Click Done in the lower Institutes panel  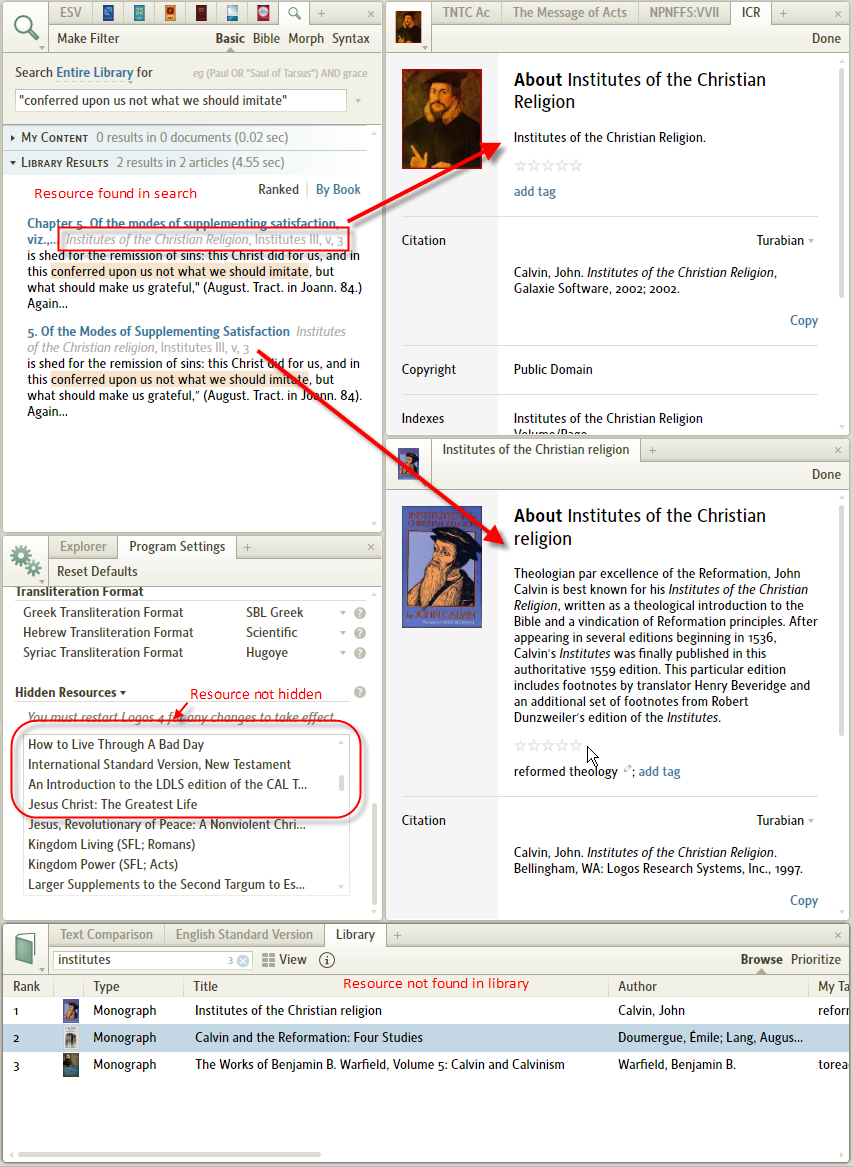pos(826,475)
